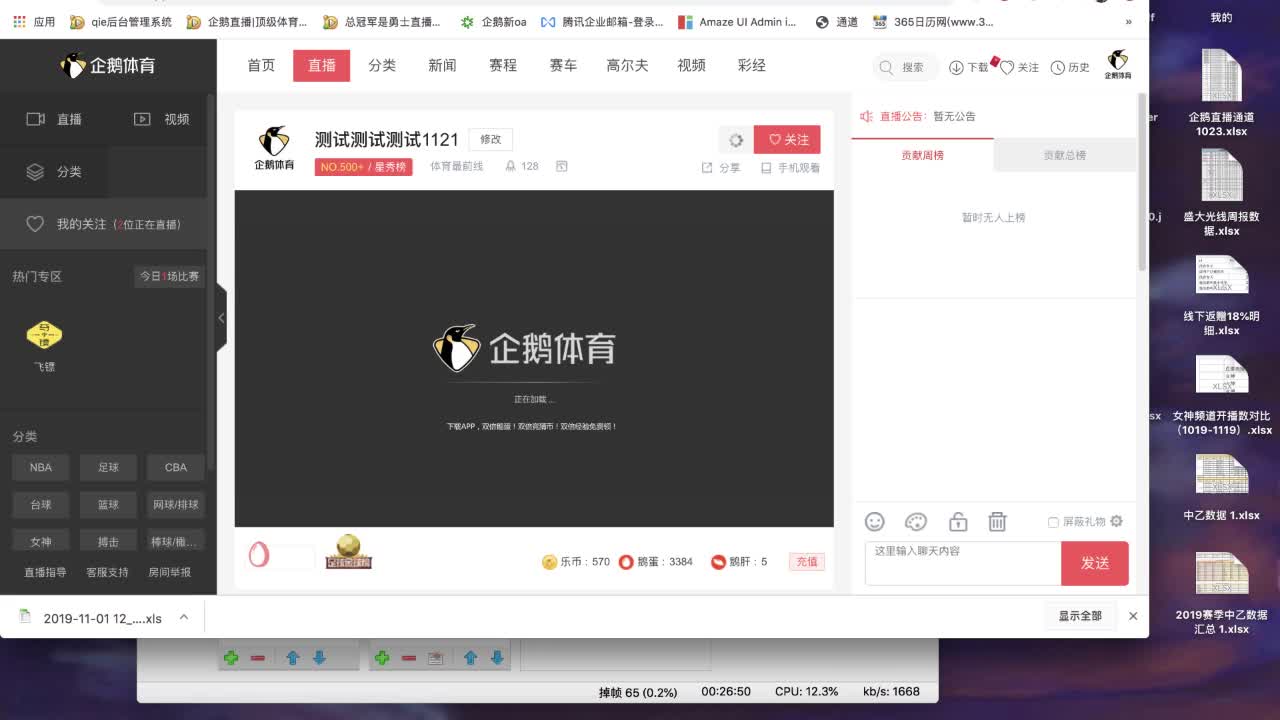The image size is (1280, 720).
Task: Toggle follow with the red 关注 button
Action: (x=787, y=140)
